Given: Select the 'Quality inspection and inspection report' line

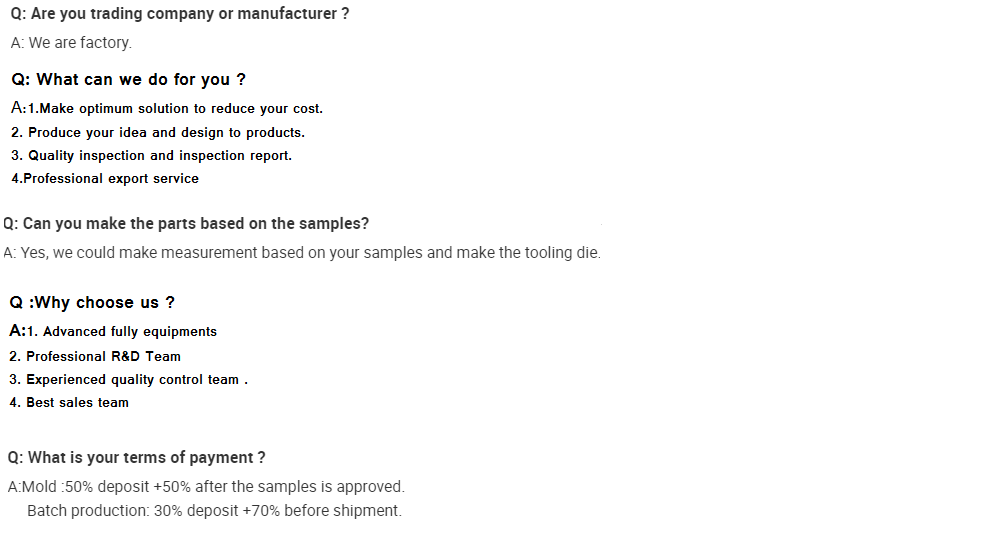Looking at the screenshot, I should point(151,156).
